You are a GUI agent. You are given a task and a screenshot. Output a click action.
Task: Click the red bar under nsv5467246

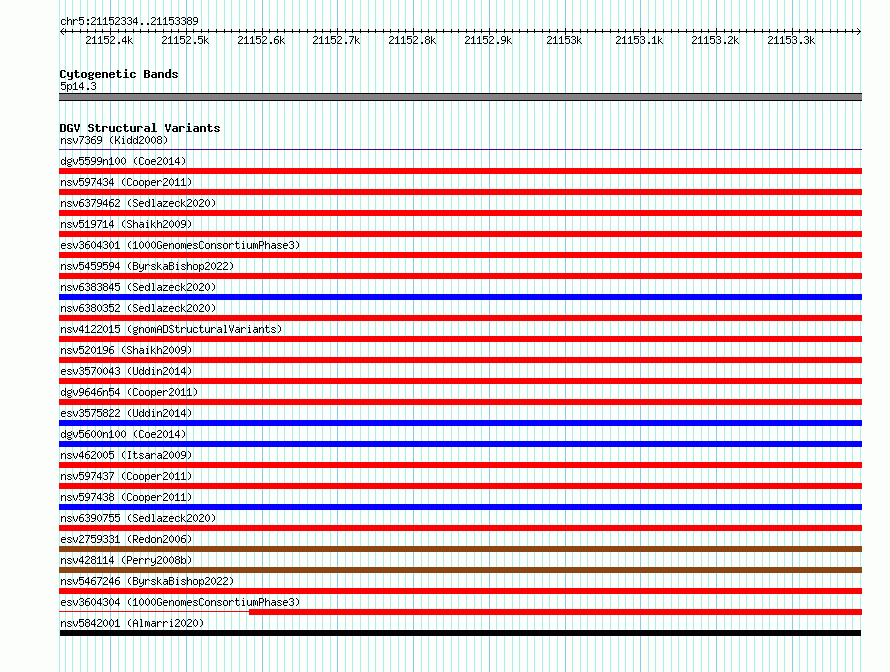(x=460, y=591)
